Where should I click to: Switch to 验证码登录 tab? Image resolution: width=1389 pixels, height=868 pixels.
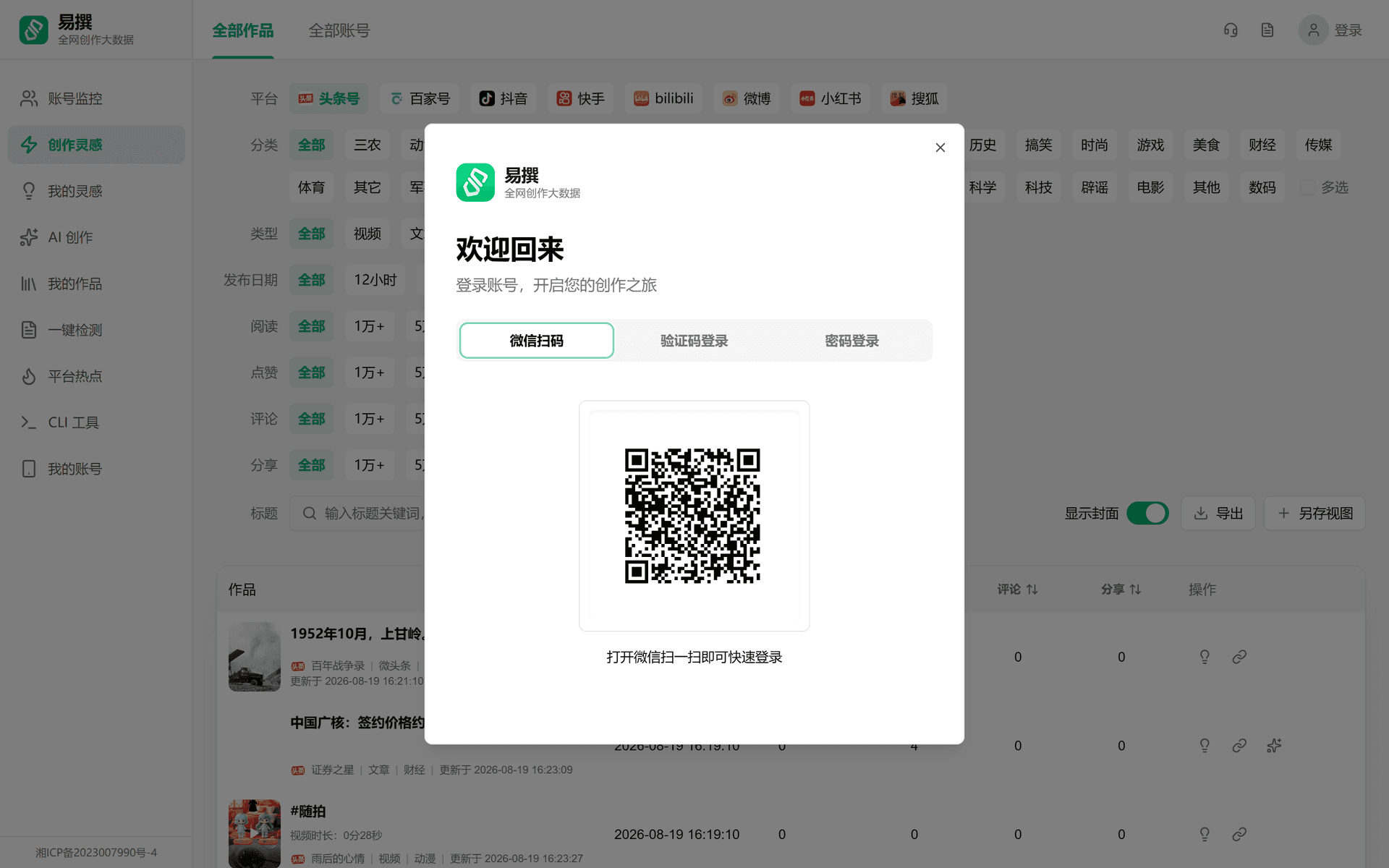click(x=694, y=341)
